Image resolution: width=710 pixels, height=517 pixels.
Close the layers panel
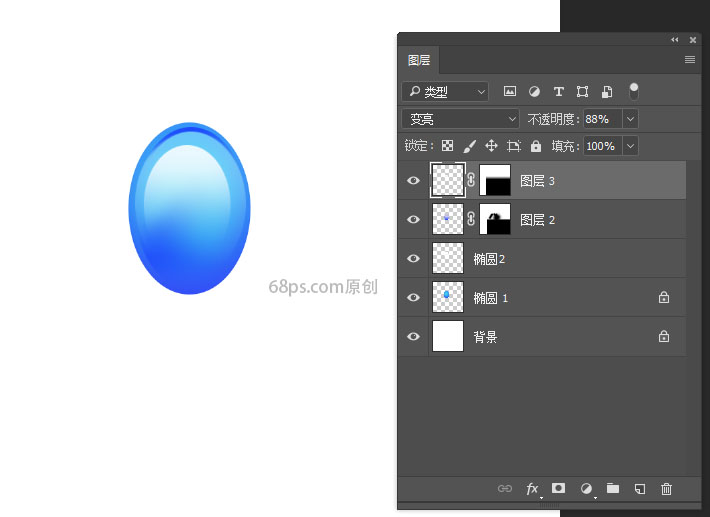coord(693,40)
